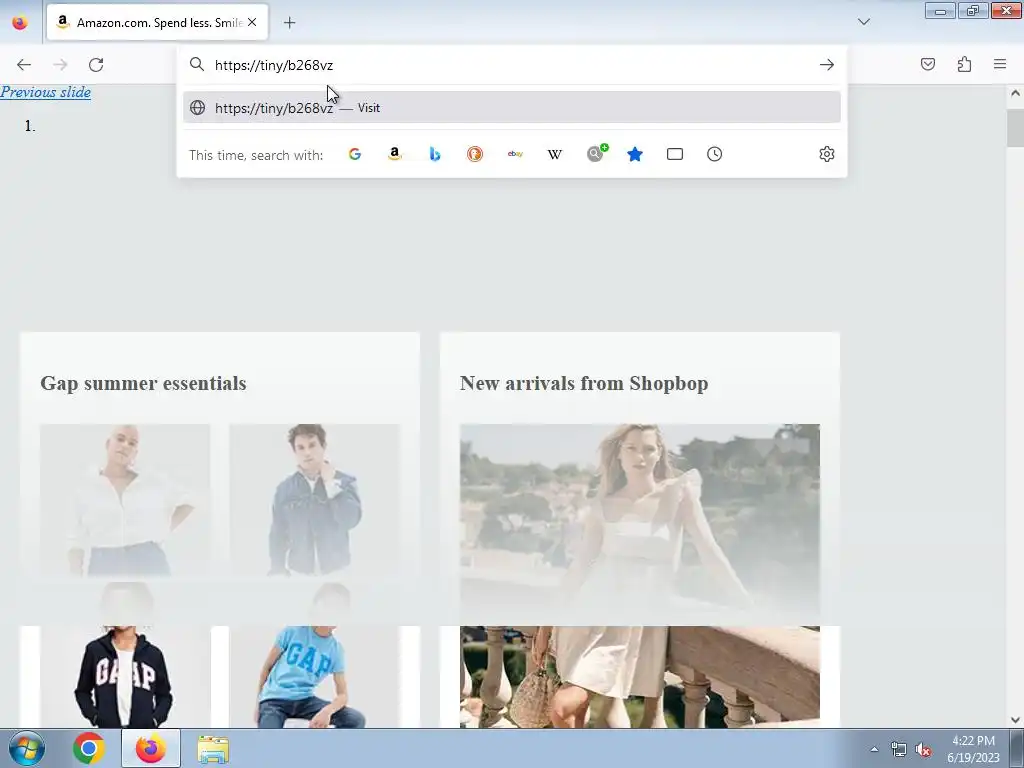
Task: Open the network tray icon
Action: (x=899, y=750)
